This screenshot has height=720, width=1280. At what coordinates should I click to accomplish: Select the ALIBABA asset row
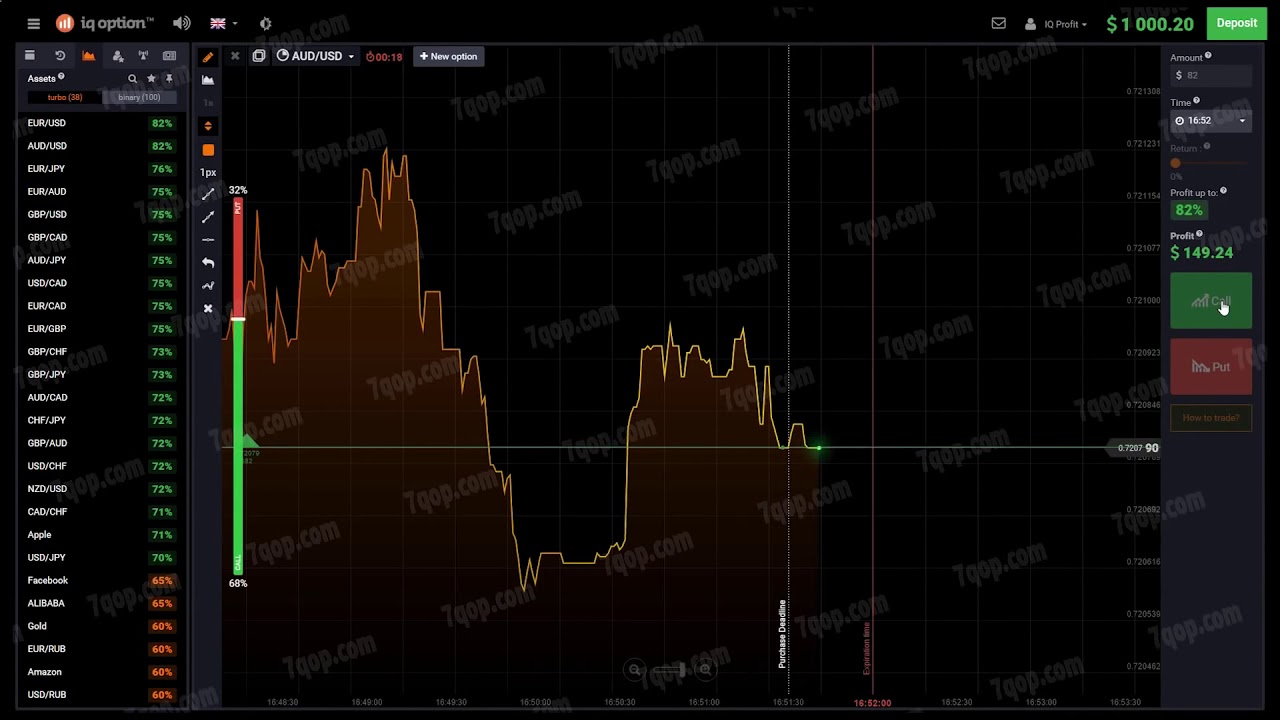(x=100, y=603)
